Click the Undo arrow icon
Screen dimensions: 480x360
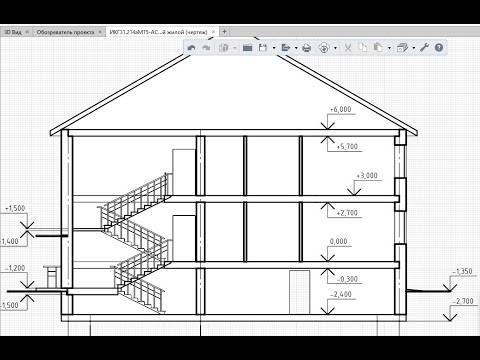click(x=191, y=48)
